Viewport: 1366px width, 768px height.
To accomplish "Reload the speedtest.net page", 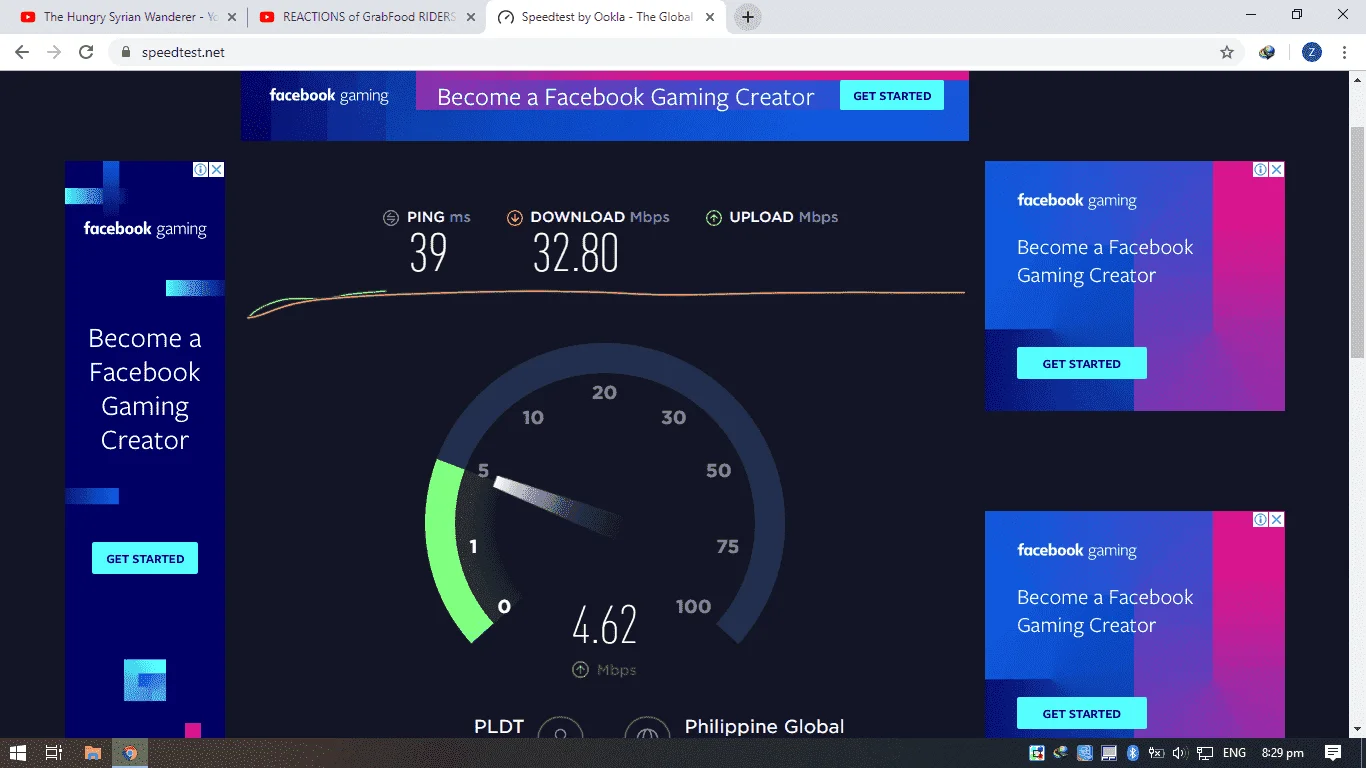I will [86, 52].
